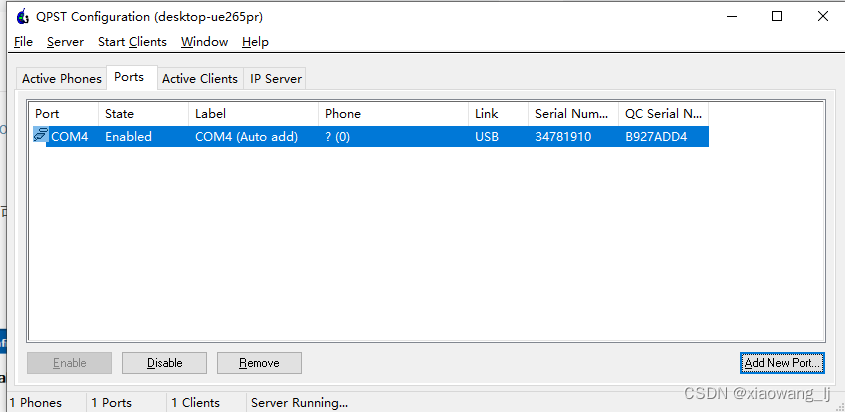Select the Ports tab
845x412 pixels.
129,77
